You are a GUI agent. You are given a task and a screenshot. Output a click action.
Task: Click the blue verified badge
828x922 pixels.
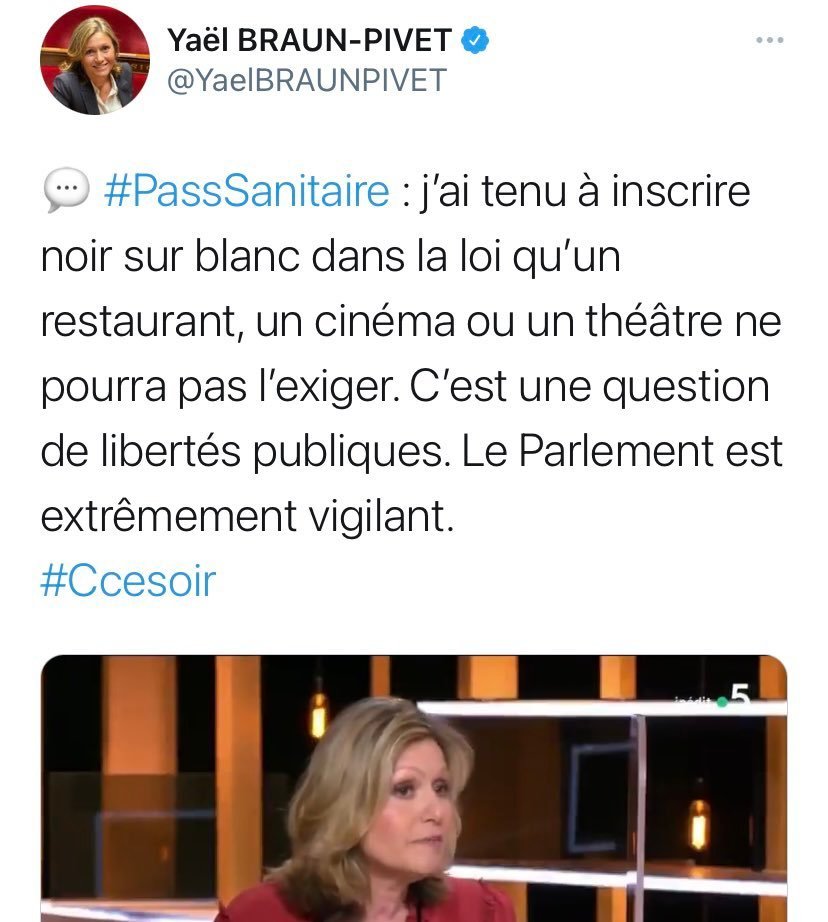coord(475,40)
